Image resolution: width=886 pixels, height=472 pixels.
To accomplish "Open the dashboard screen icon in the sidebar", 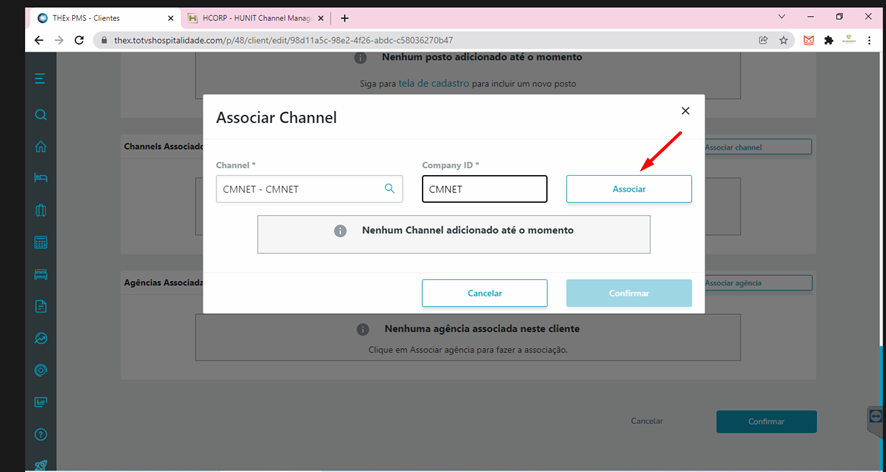I will coord(40,402).
